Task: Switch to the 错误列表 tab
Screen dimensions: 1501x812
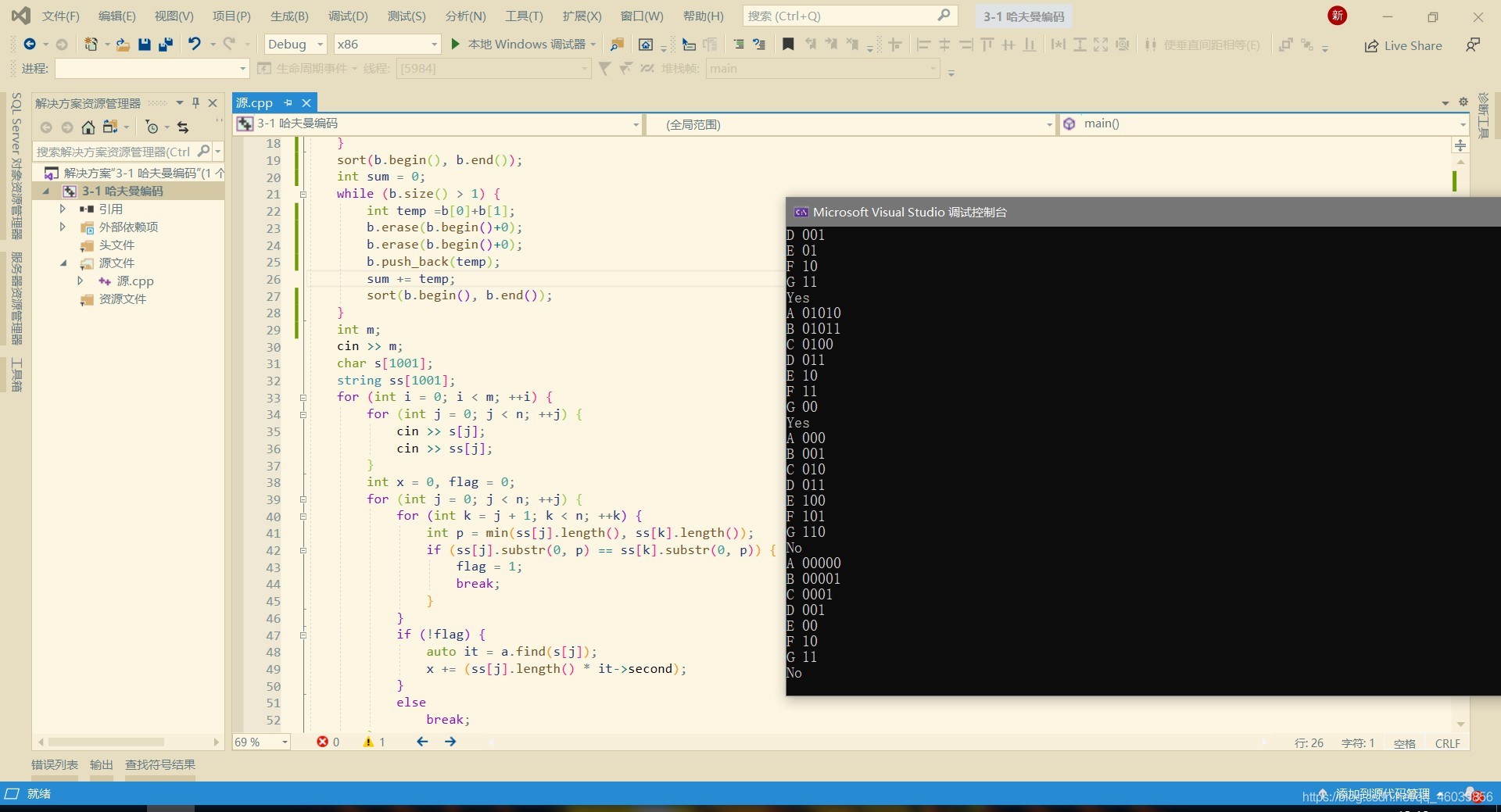Action: [55, 764]
